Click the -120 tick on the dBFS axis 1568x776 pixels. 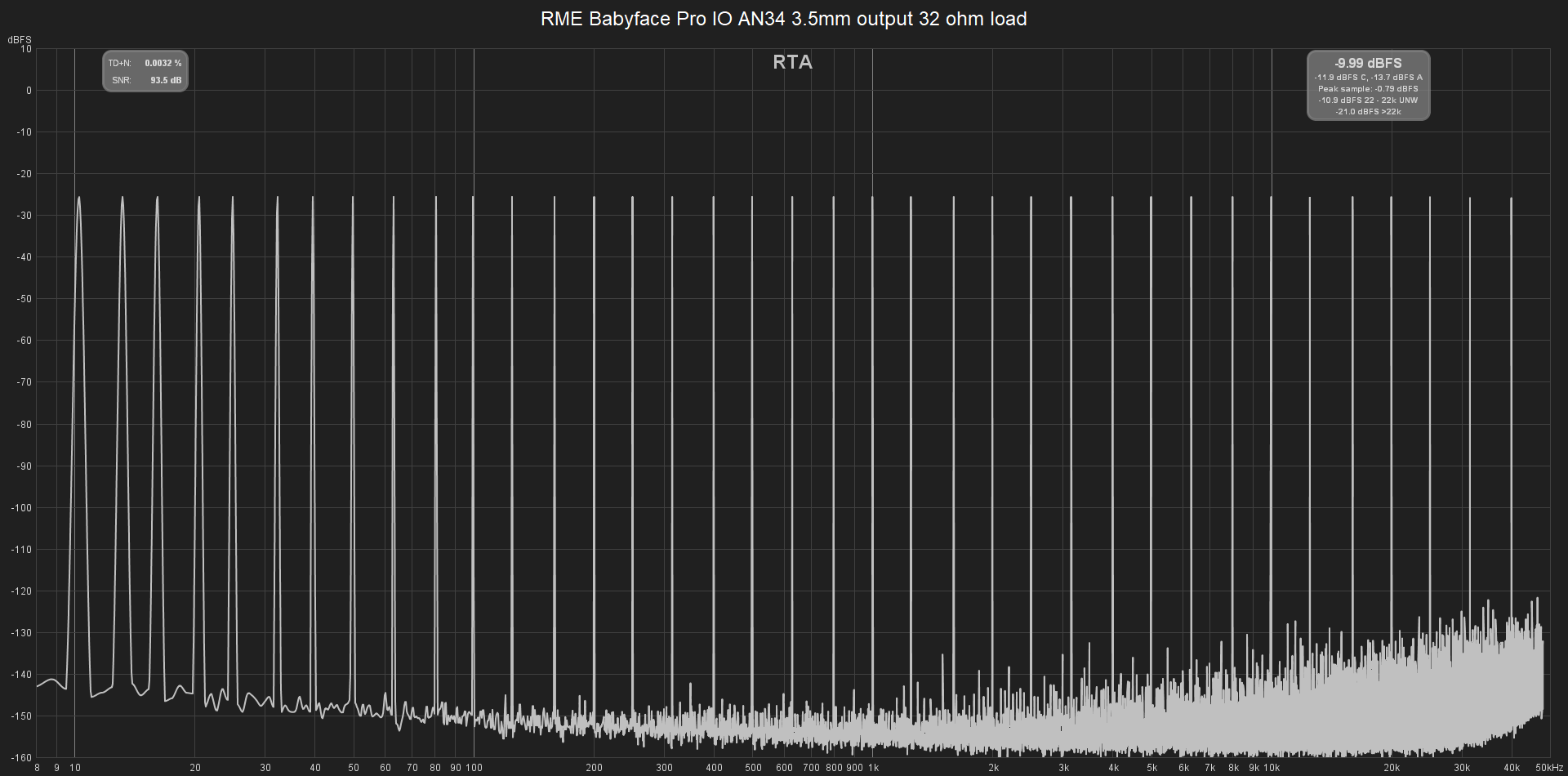coord(22,591)
